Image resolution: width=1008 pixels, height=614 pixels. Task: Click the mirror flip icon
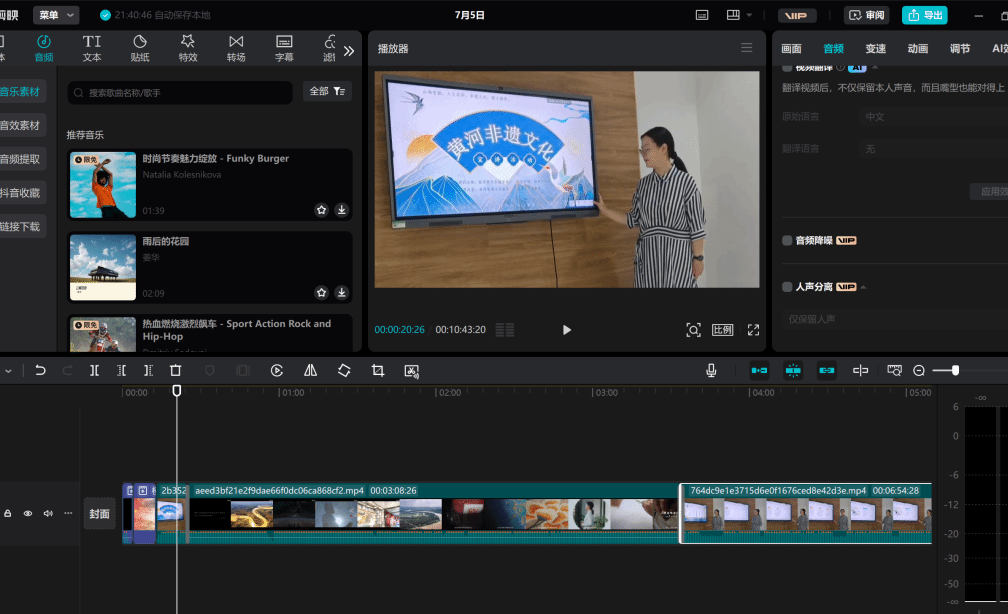click(x=310, y=370)
